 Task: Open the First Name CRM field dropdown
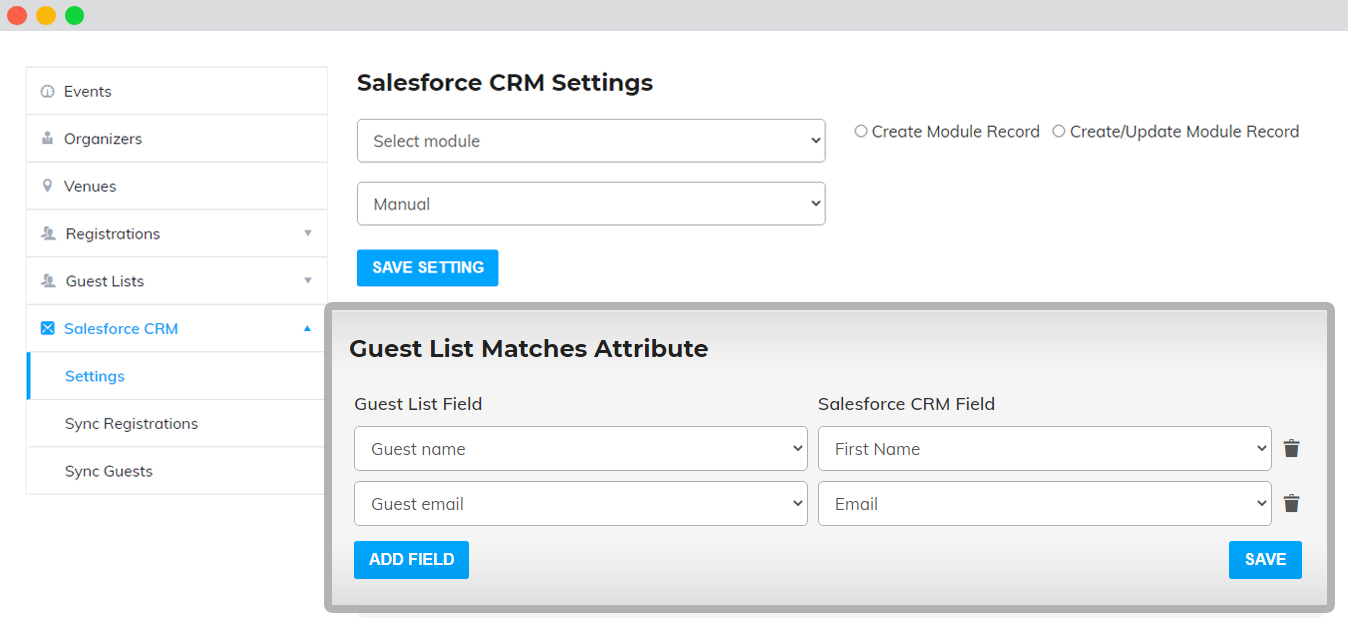tap(1045, 448)
